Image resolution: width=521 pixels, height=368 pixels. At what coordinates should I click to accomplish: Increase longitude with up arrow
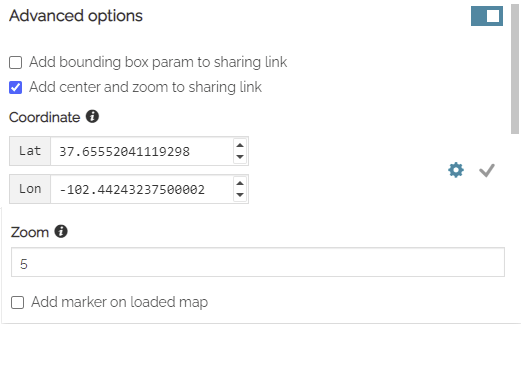(240, 183)
